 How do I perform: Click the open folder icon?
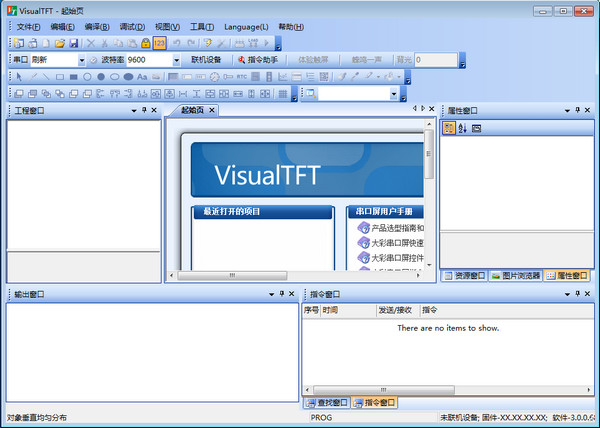click(x=59, y=43)
